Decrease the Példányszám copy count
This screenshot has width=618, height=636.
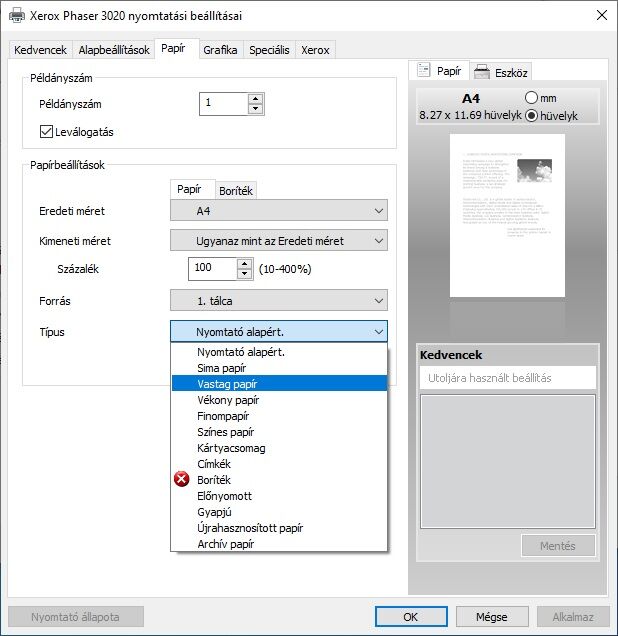(255, 109)
